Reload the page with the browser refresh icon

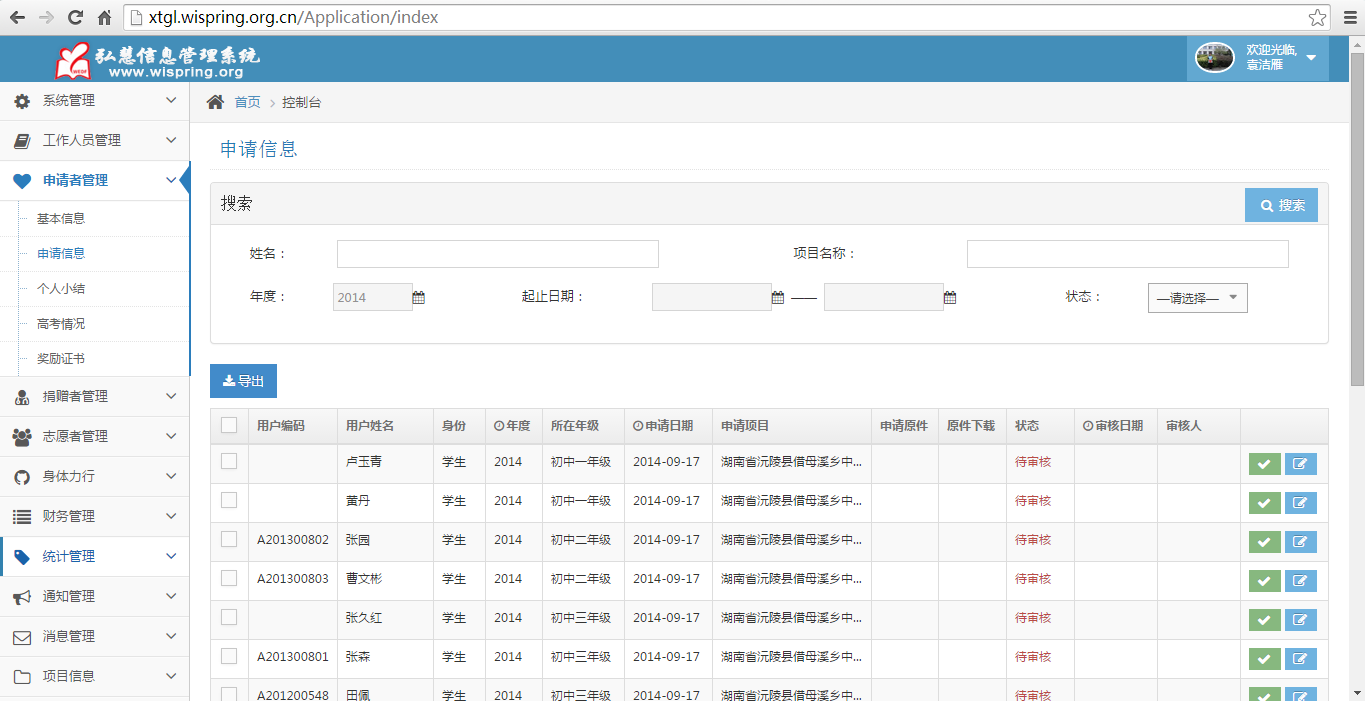tap(75, 18)
